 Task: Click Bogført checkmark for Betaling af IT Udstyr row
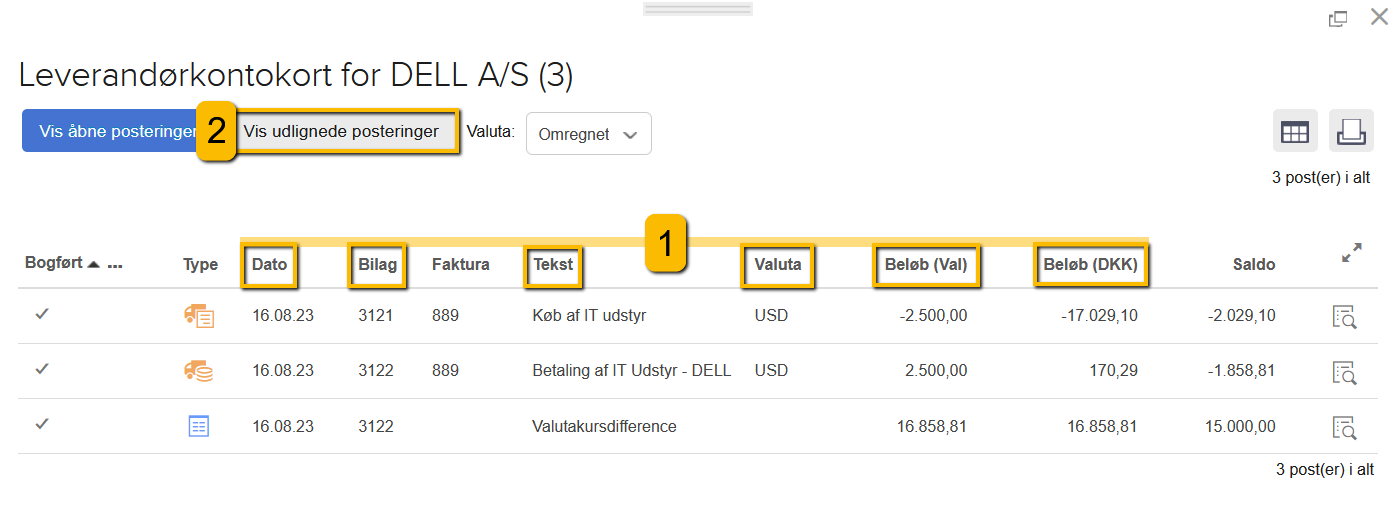[x=42, y=369]
